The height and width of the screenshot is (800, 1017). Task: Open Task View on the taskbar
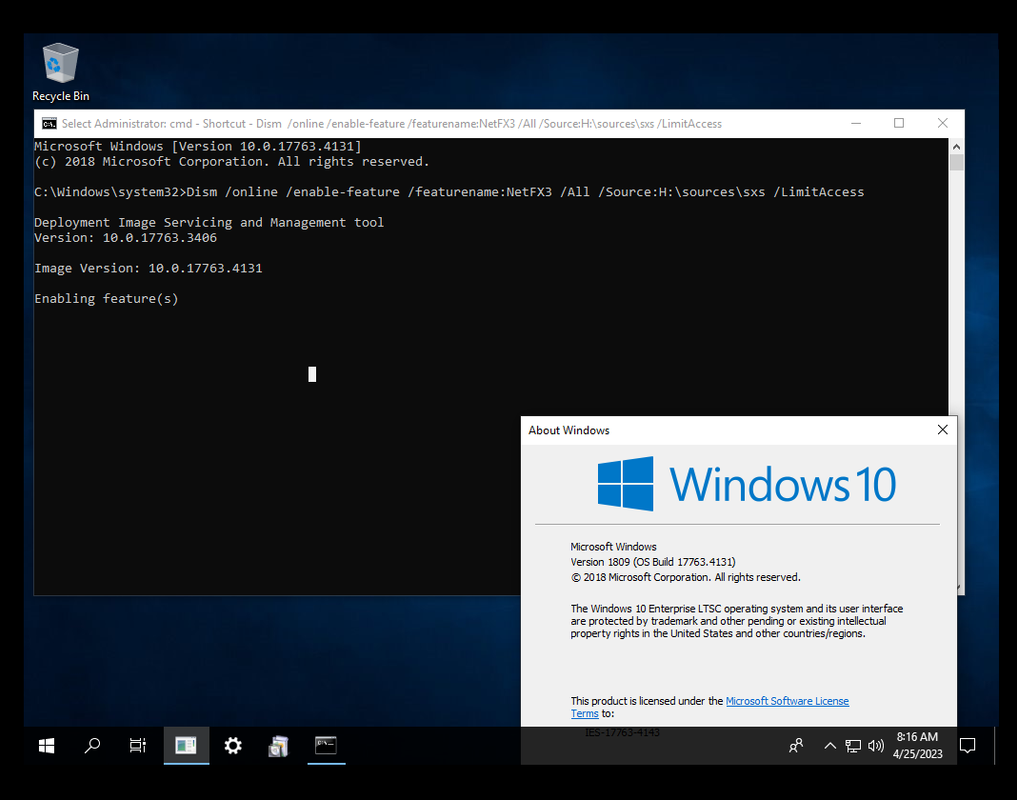coord(138,745)
